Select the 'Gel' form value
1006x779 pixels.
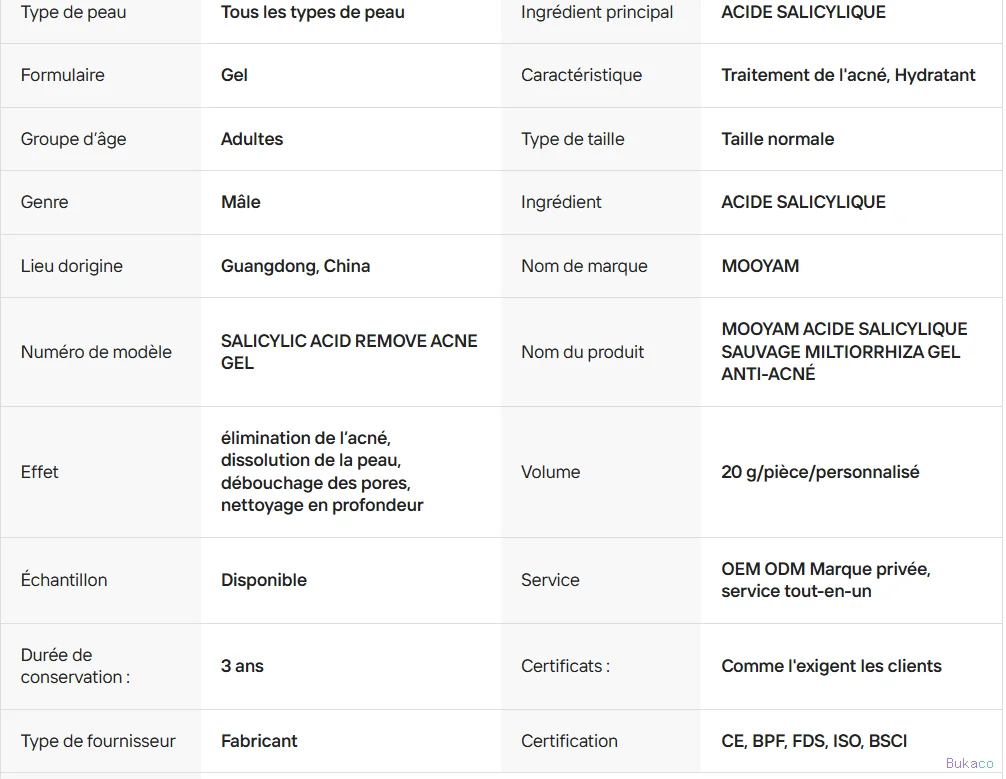tap(234, 75)
